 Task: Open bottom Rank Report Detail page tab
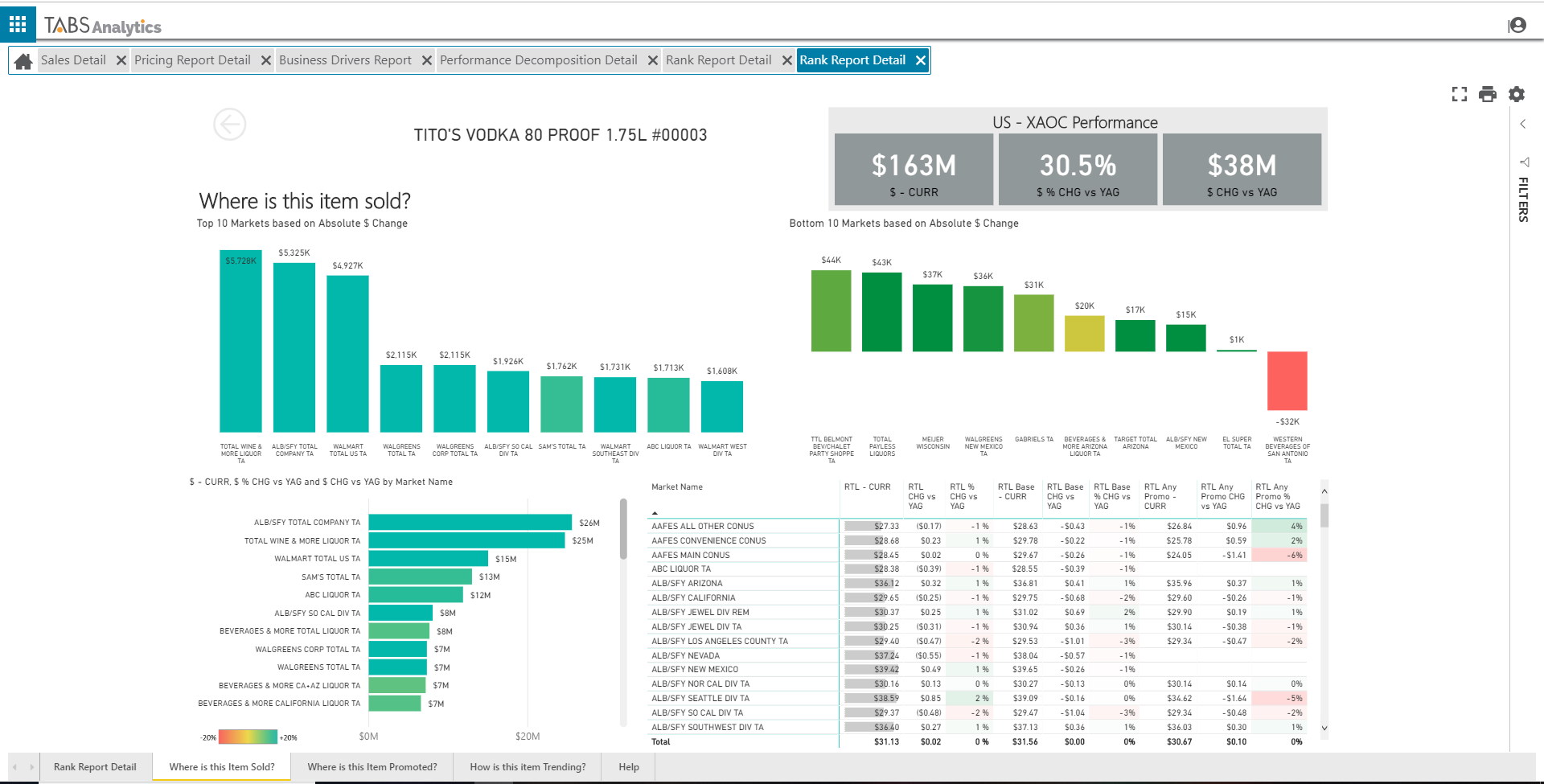click(x=95, y=767)
